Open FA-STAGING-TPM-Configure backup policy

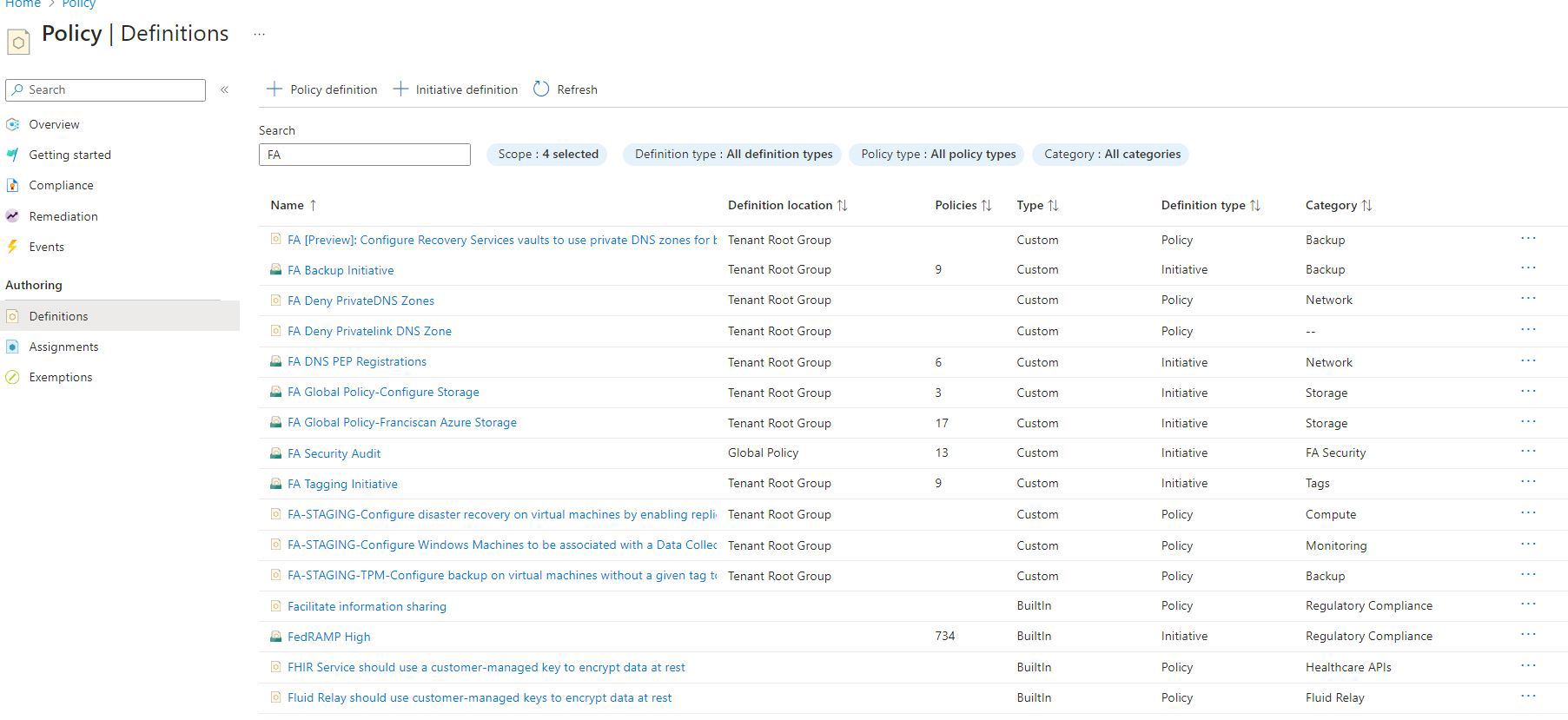tap(502, 575)
